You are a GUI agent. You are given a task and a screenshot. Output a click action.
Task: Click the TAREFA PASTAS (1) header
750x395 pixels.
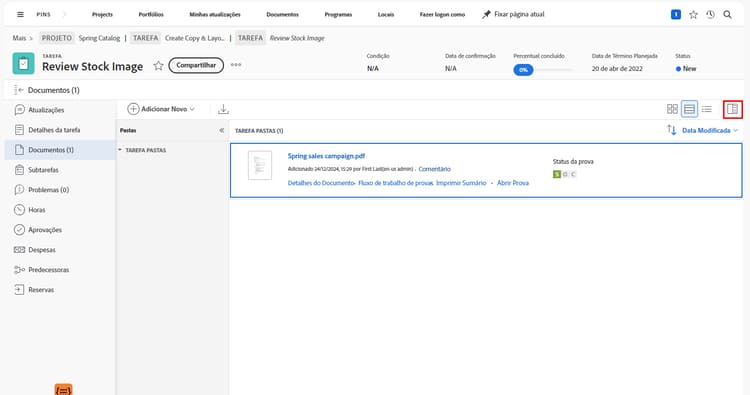tap(259, 131)
